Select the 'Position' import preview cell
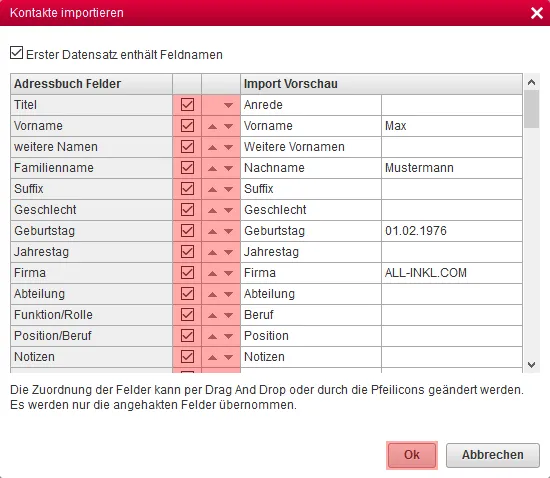Image resolution: width=550 pixels, height=478 pixels. pos(311,336)
